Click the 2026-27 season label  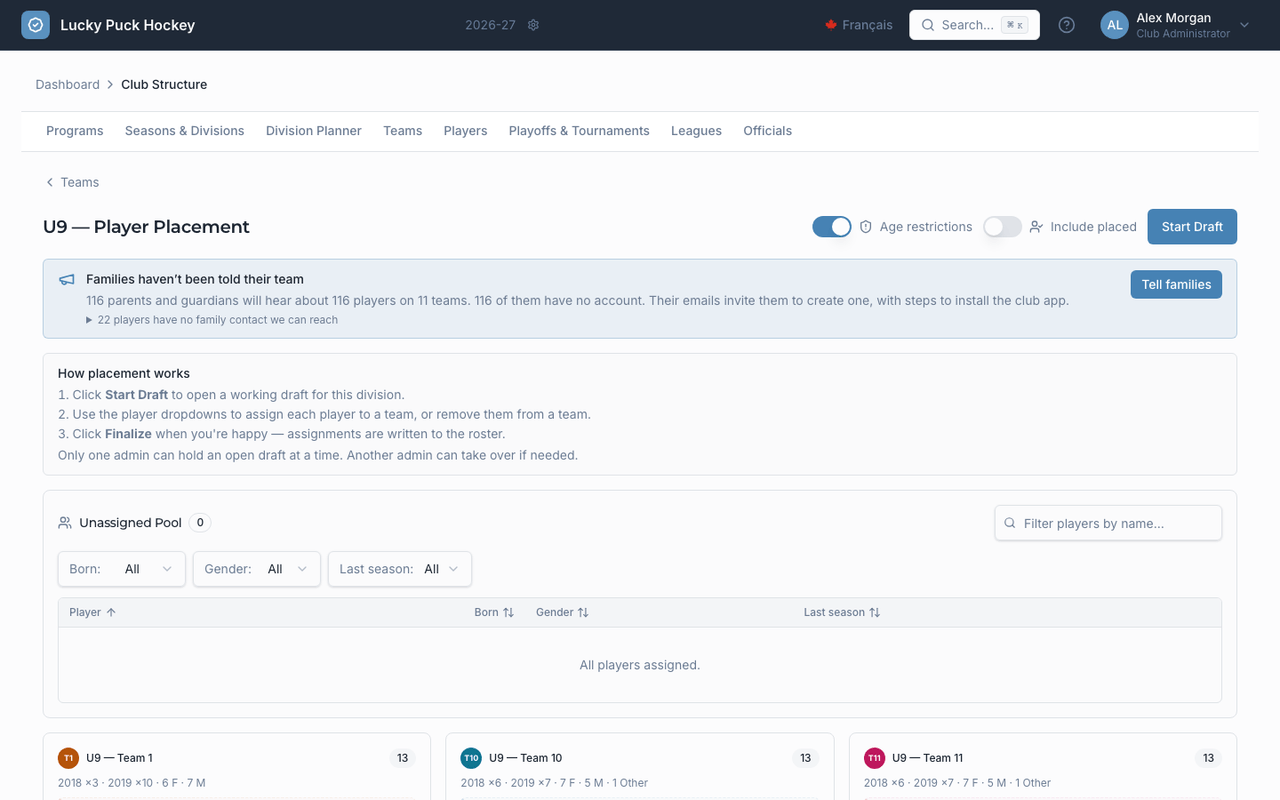490,25
